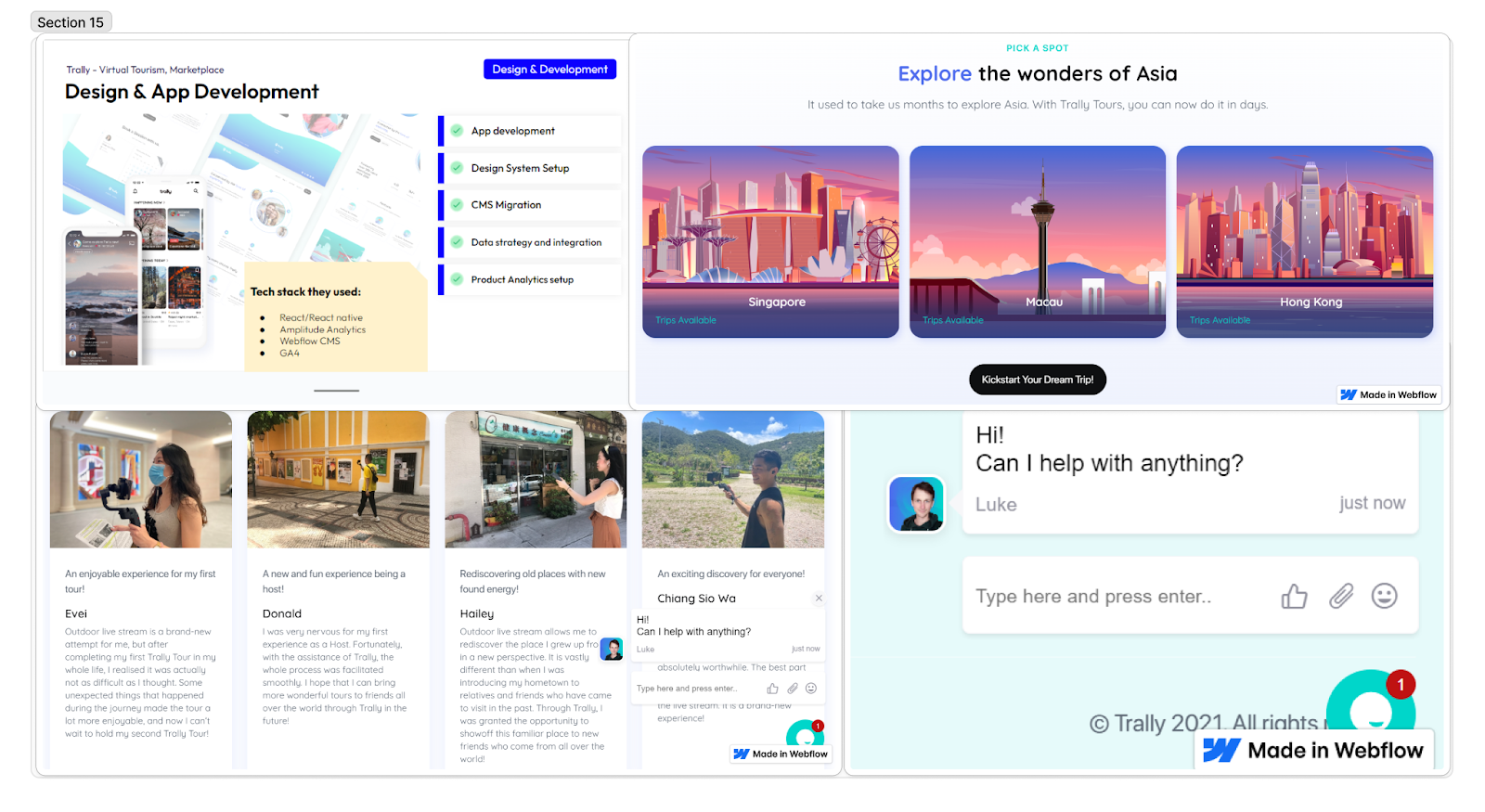This screenshot has width=1485, height=812.
Task: Click the 'Explore the wonders of Asia' heading
Action: 1038,73
